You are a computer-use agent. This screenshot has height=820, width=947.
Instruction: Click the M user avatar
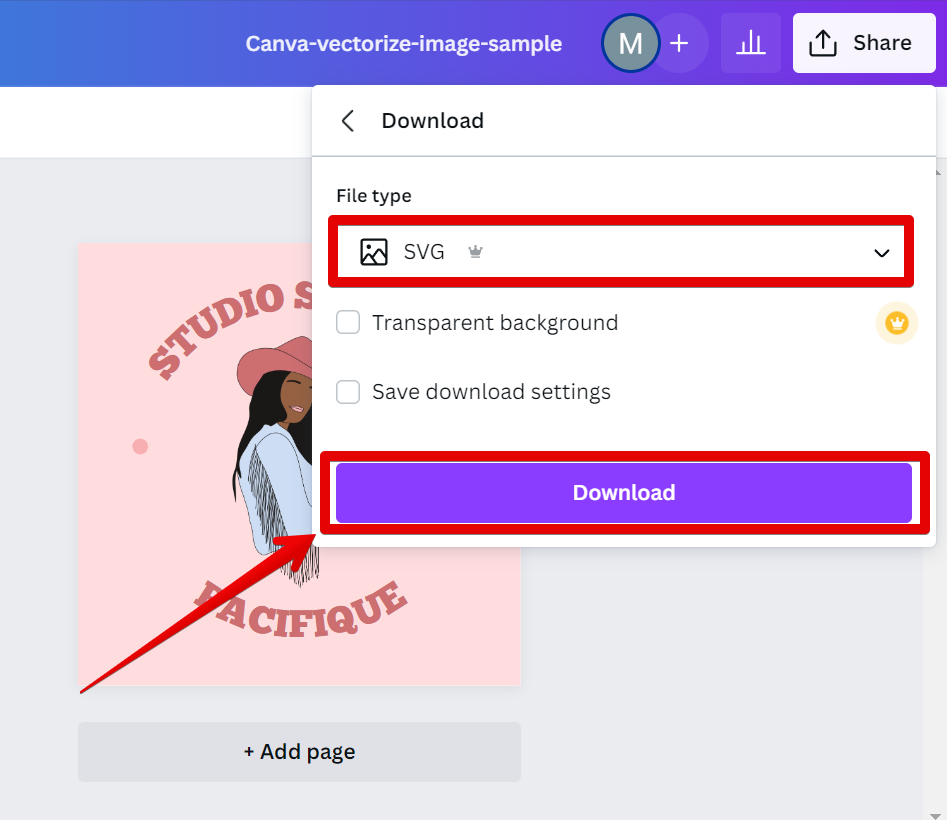coord(630,44)
